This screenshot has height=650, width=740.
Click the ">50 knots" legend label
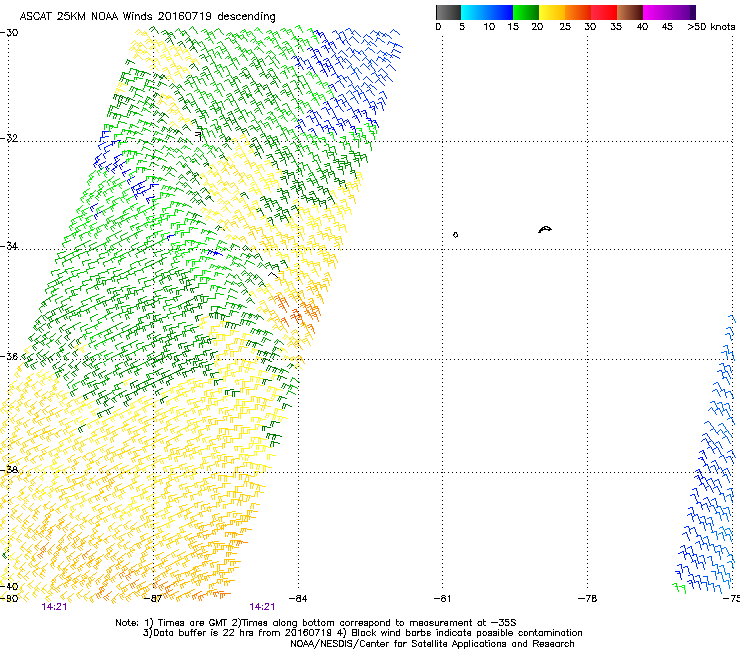[x=711, y=26]
